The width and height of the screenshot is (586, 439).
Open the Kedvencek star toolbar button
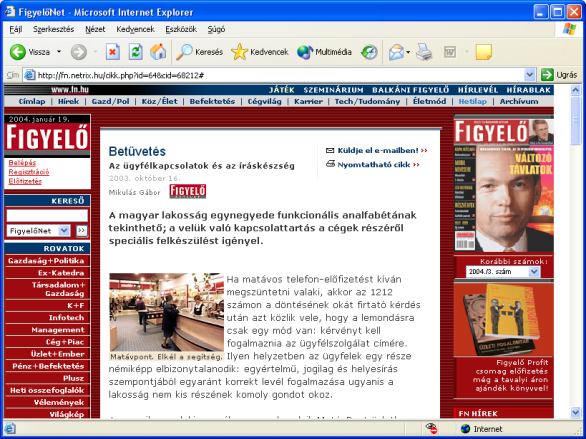260,52
